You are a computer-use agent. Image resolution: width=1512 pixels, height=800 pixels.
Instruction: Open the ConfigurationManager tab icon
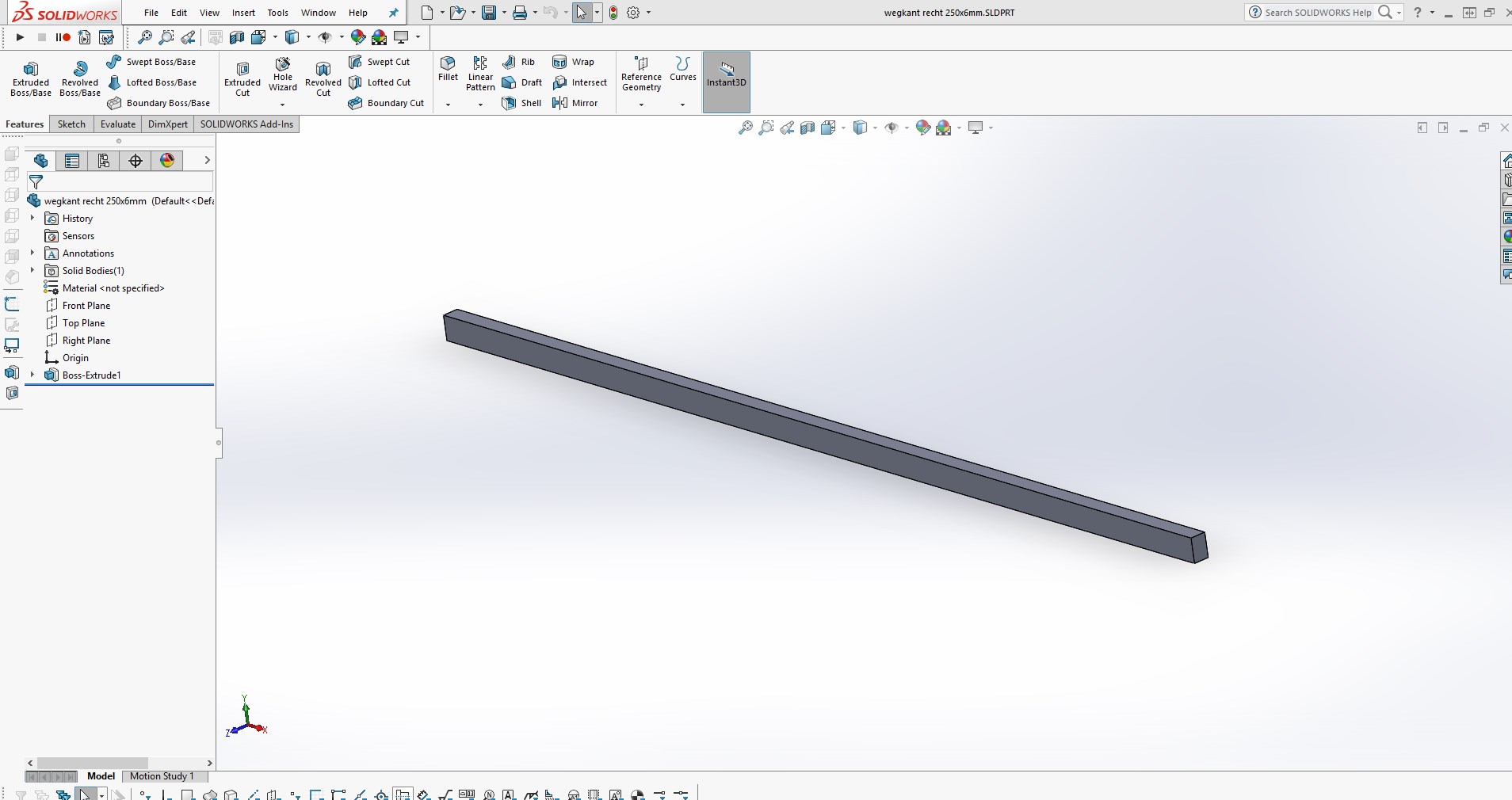click(x=104, y=161)
